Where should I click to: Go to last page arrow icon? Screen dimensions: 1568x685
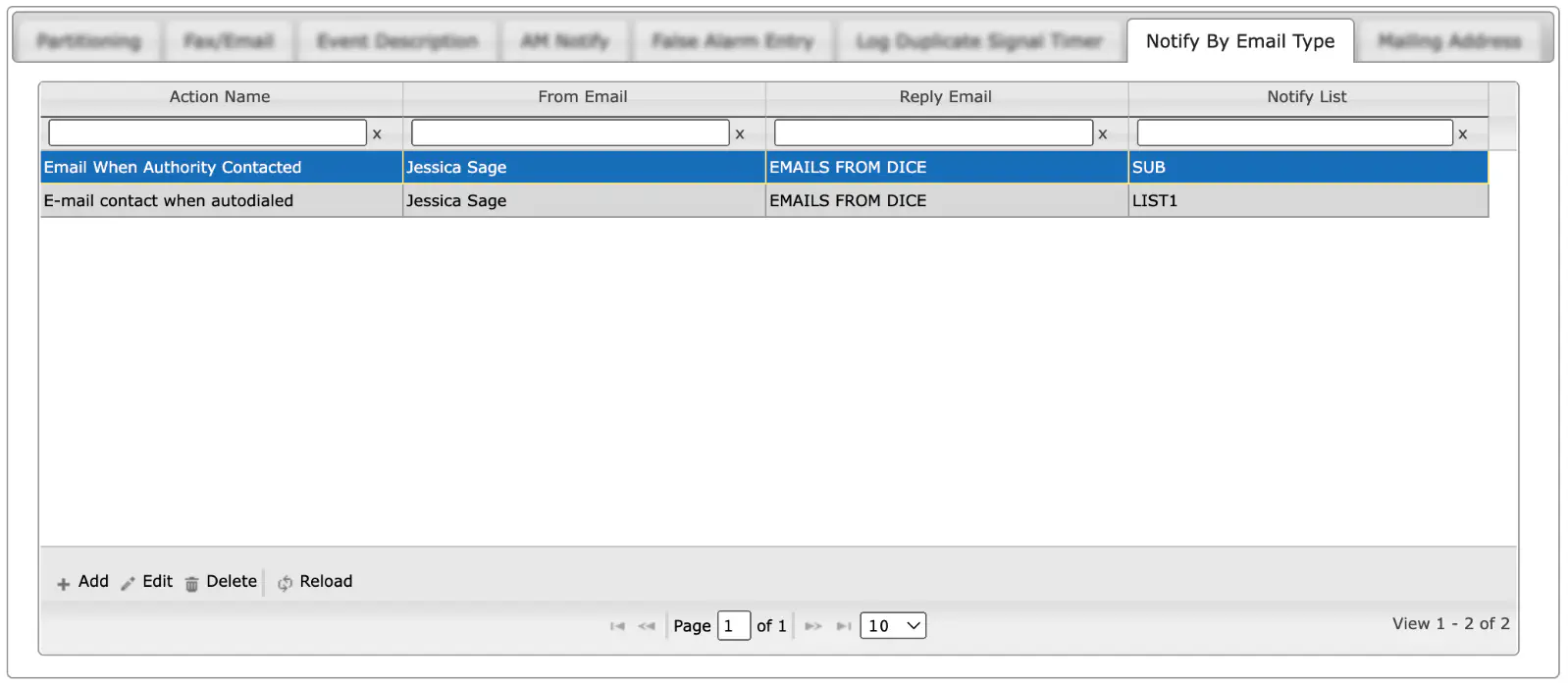844,626
